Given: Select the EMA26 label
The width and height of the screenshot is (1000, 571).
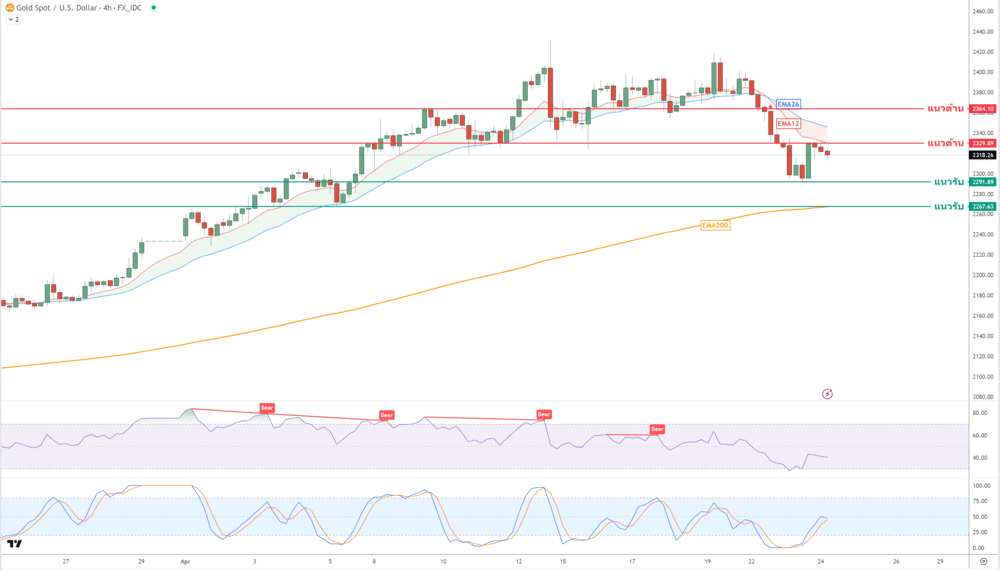Looking at the screenshot, I should click(x=788, y=104).
